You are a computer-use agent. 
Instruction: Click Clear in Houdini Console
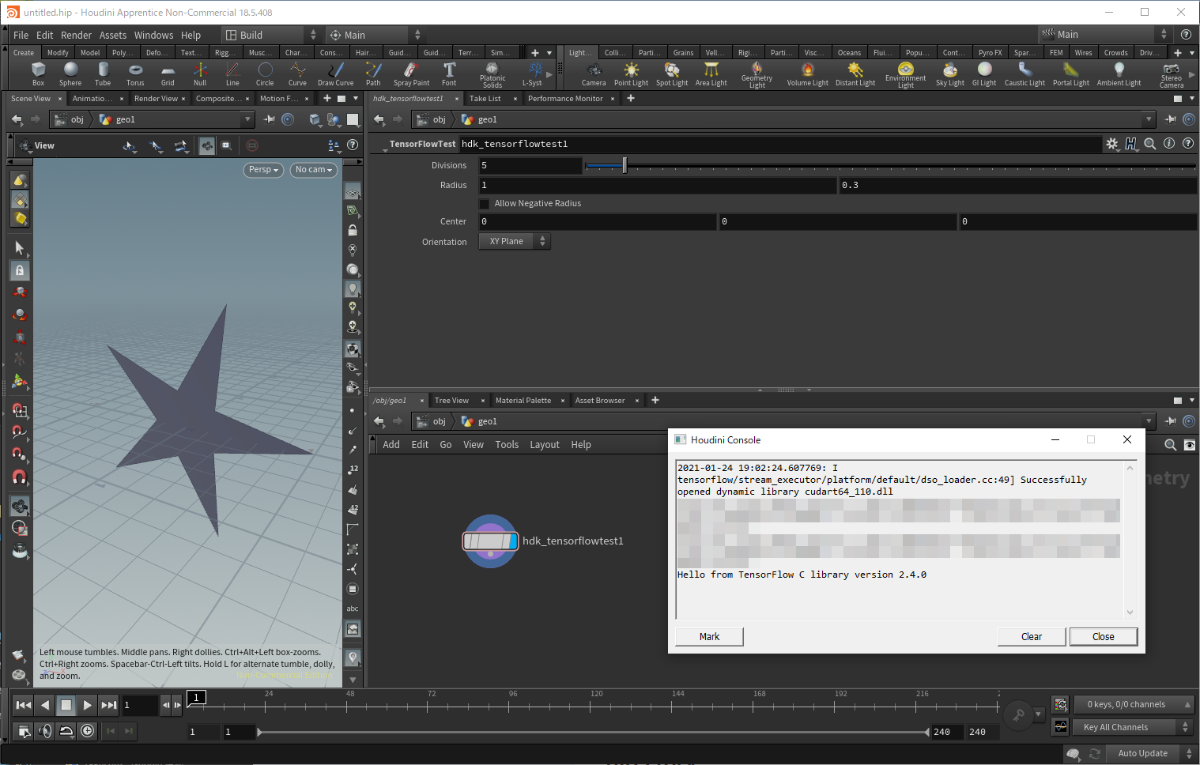coord(1031,636)
